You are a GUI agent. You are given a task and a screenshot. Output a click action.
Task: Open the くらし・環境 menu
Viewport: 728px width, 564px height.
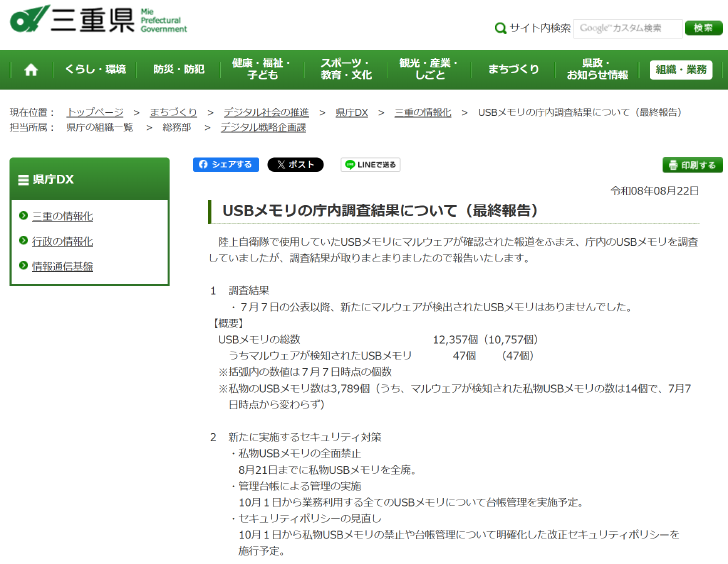(x=95, y=69)
